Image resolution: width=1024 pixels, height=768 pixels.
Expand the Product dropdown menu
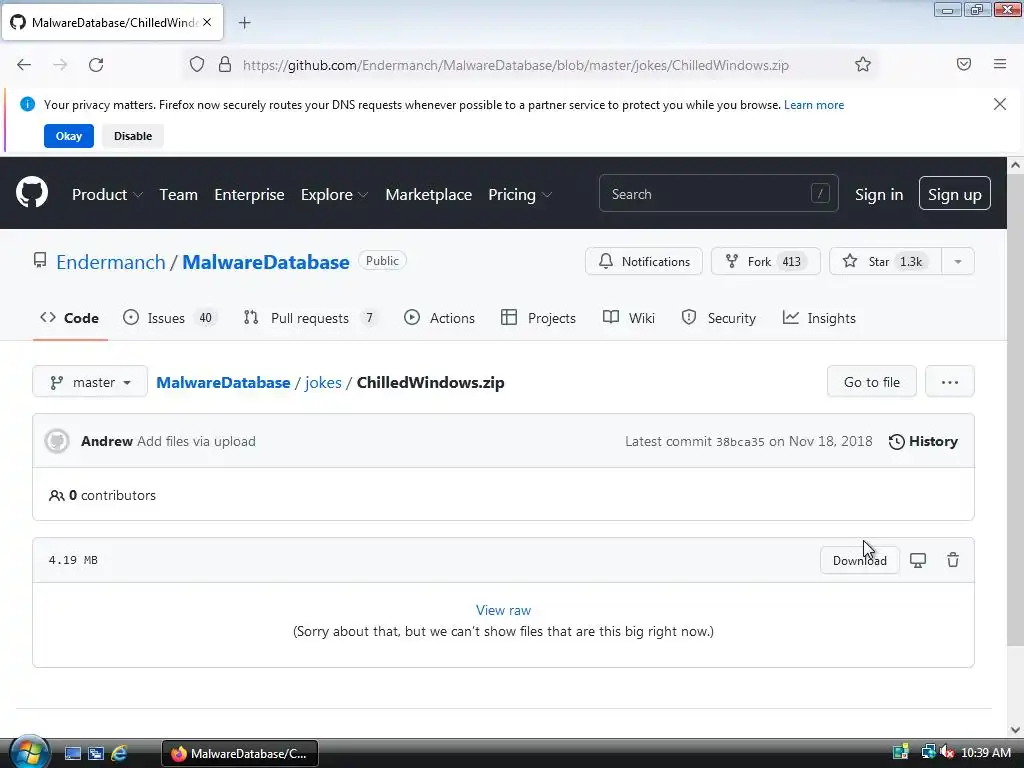tap(106, 195)
